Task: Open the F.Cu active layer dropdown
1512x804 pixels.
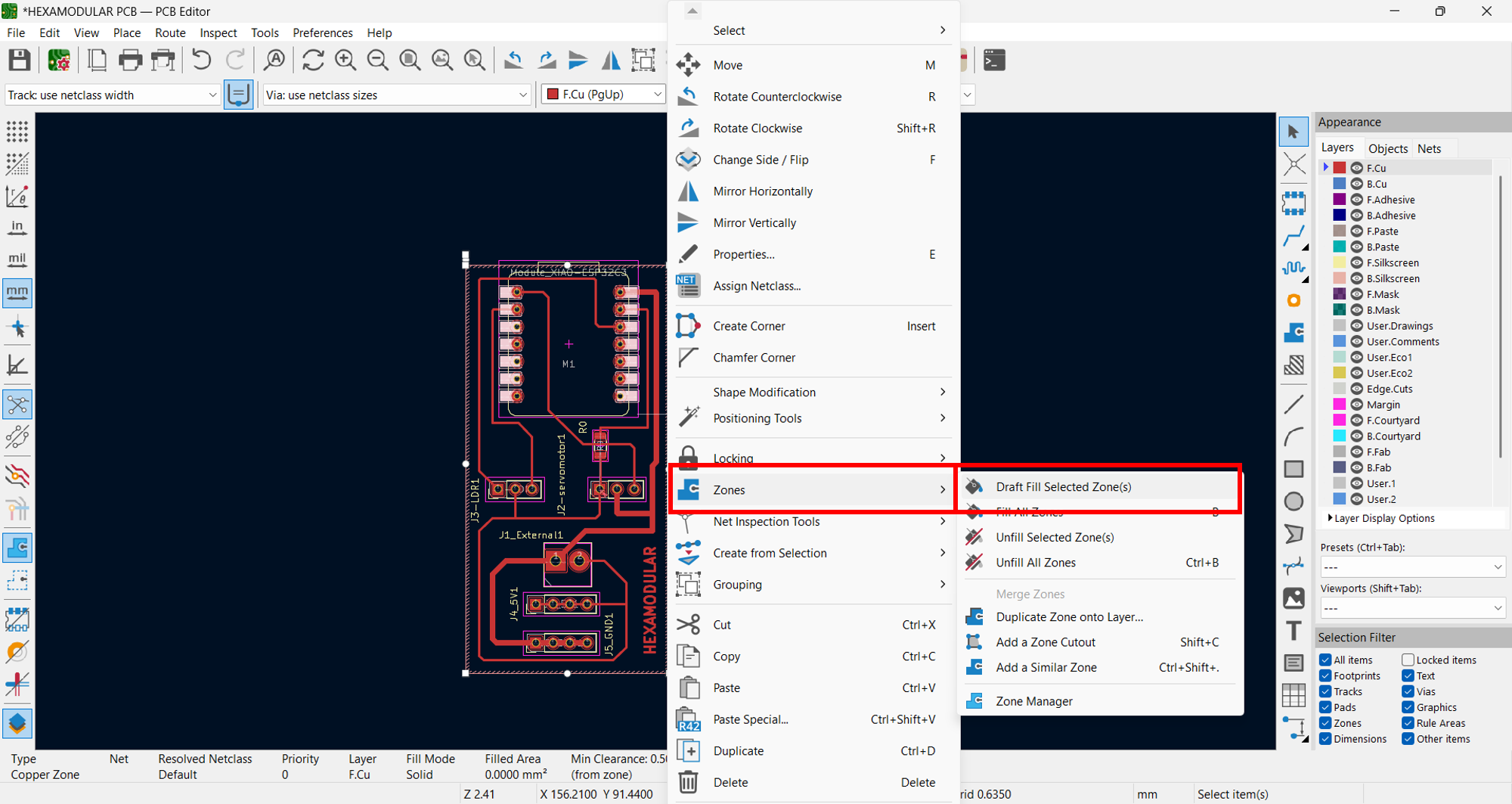Action: [x=603, y=95]
